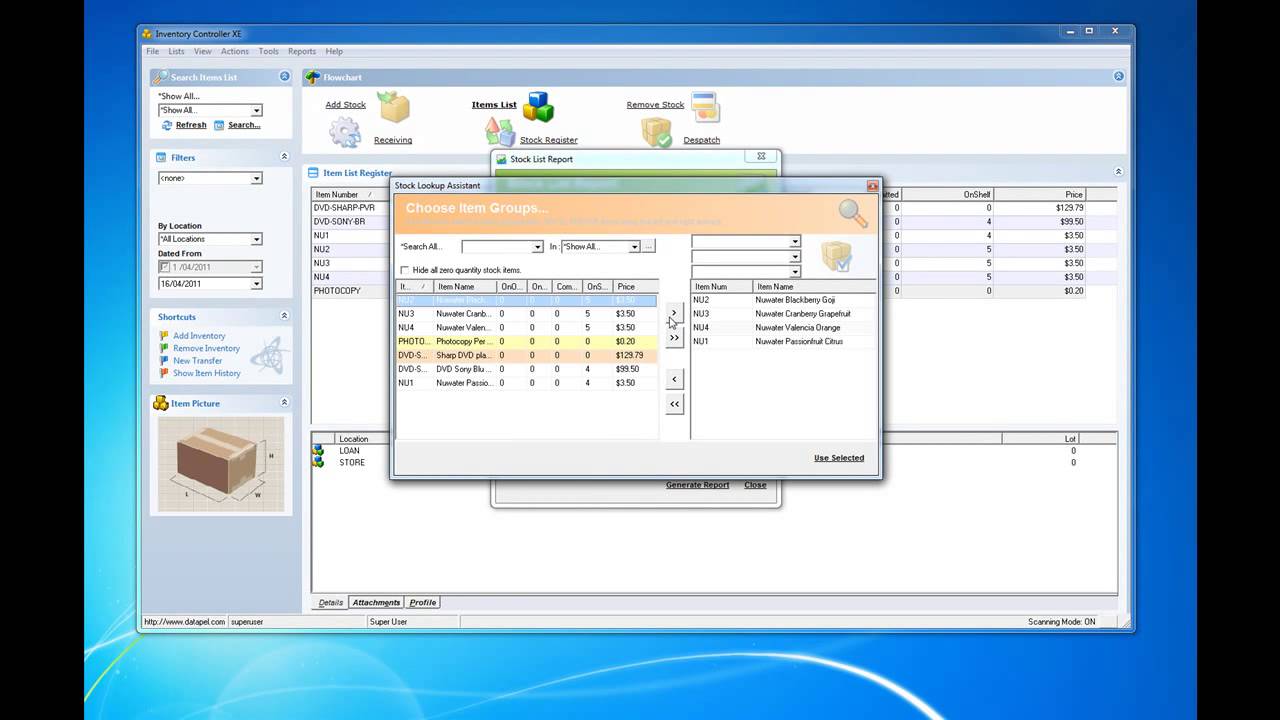Click the ellipsis button beside In dropdown
The height and width of the screenshot is (720, 1280).
tap(649, 247)
